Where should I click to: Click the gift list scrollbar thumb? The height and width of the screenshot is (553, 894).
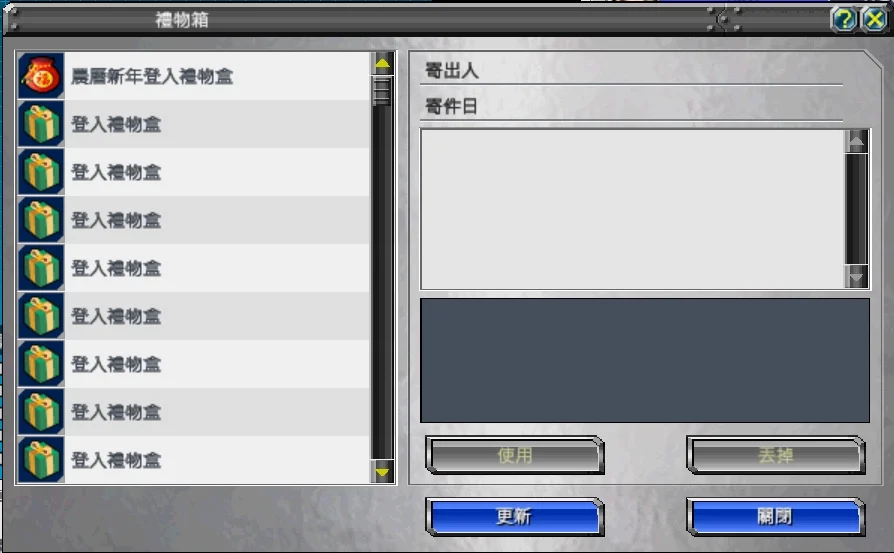383,91
